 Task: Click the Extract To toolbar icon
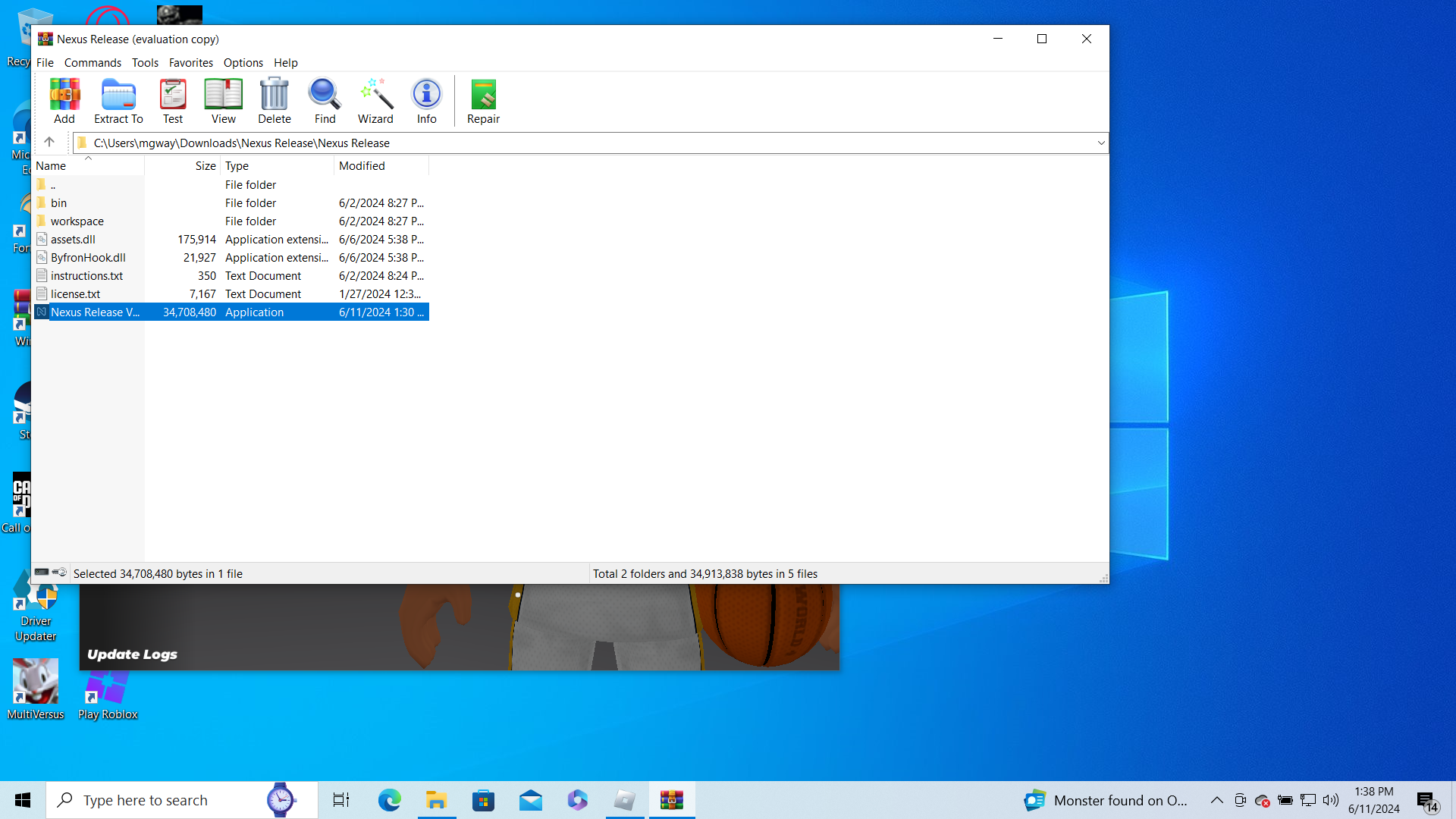(118, 100)
